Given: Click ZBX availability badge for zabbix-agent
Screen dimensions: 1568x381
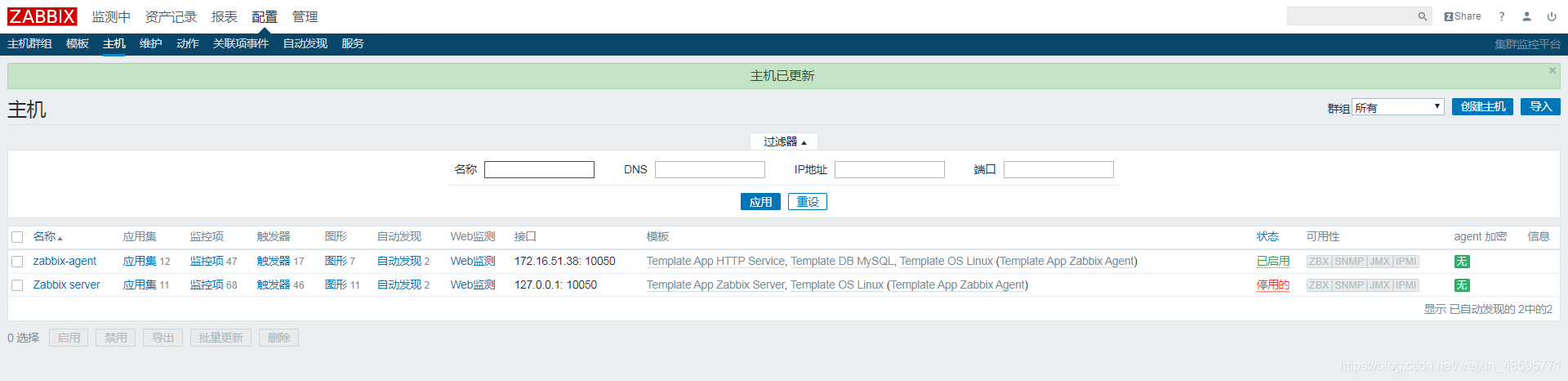Looking at the screenshot, I should (1319, 262).
